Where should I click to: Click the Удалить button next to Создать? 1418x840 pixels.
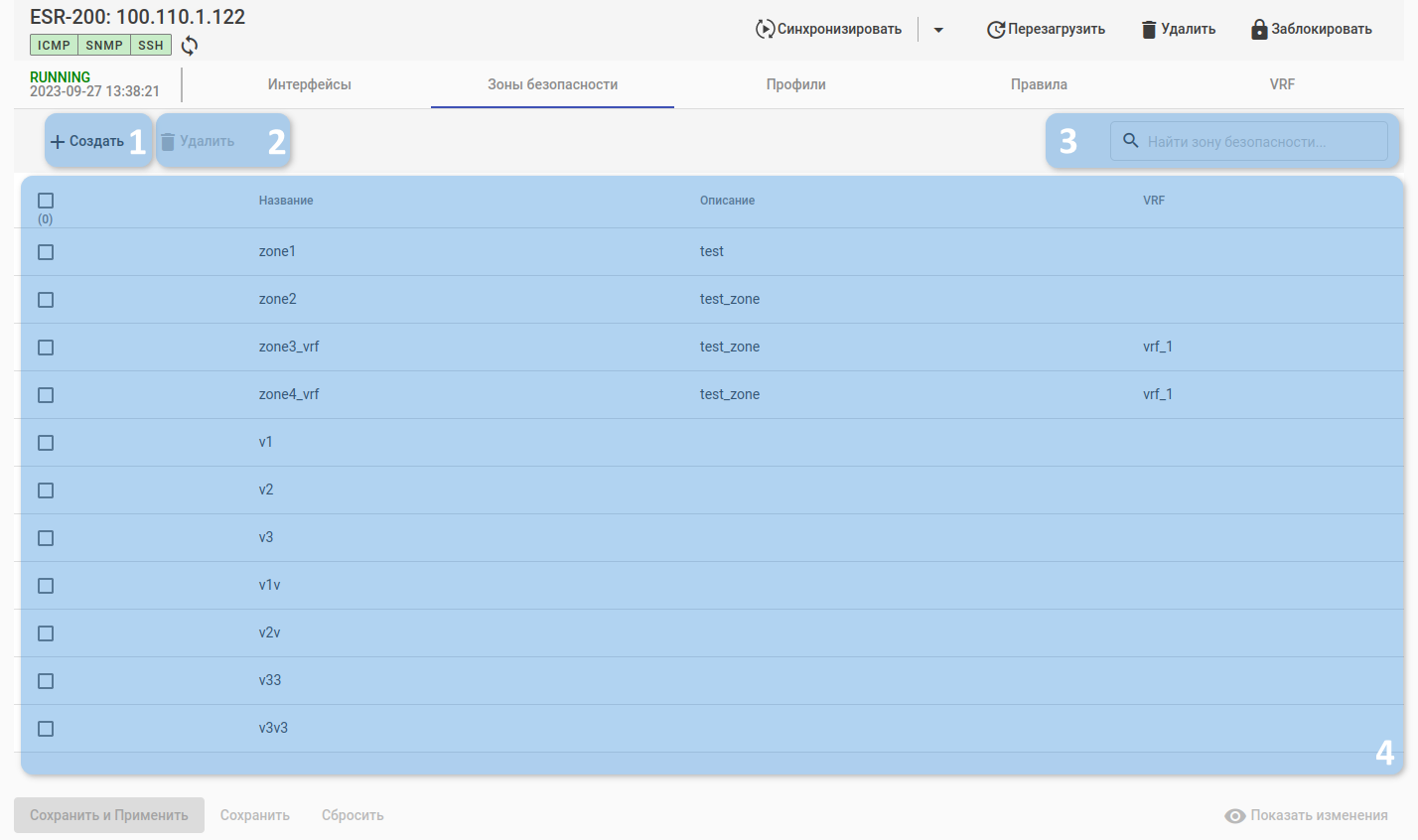[x=199, y=142]
